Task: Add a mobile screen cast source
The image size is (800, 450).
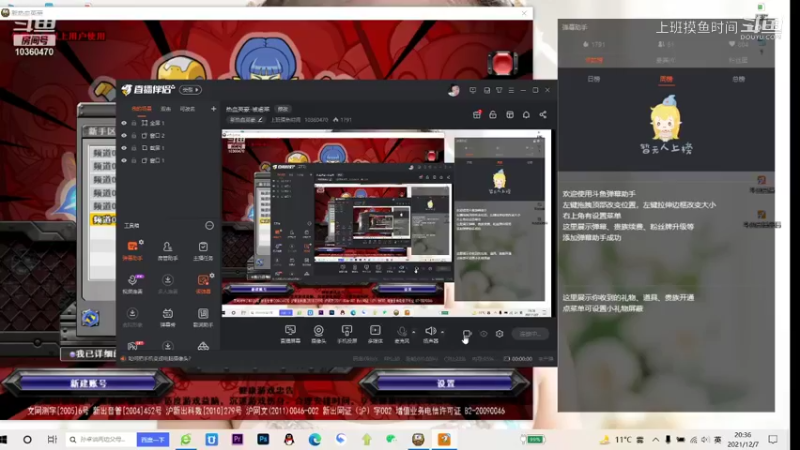Action: tap(347, 334)
